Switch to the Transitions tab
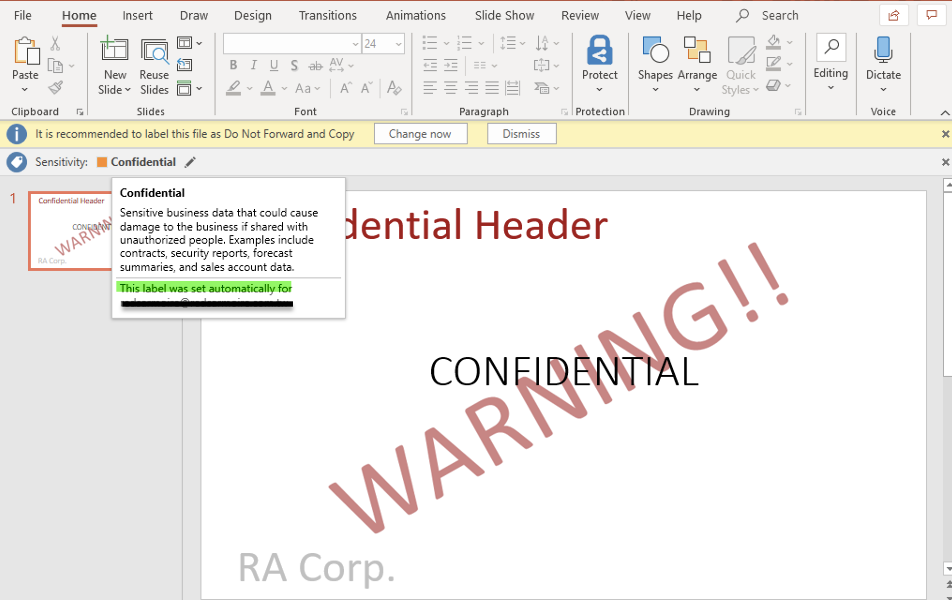 pyautogui.click(x=328, y=15)
